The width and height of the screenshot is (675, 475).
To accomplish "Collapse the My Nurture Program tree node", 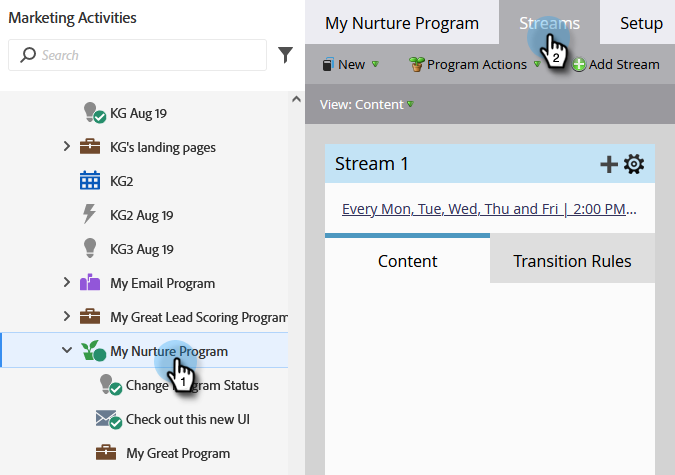I will point(67,351).
